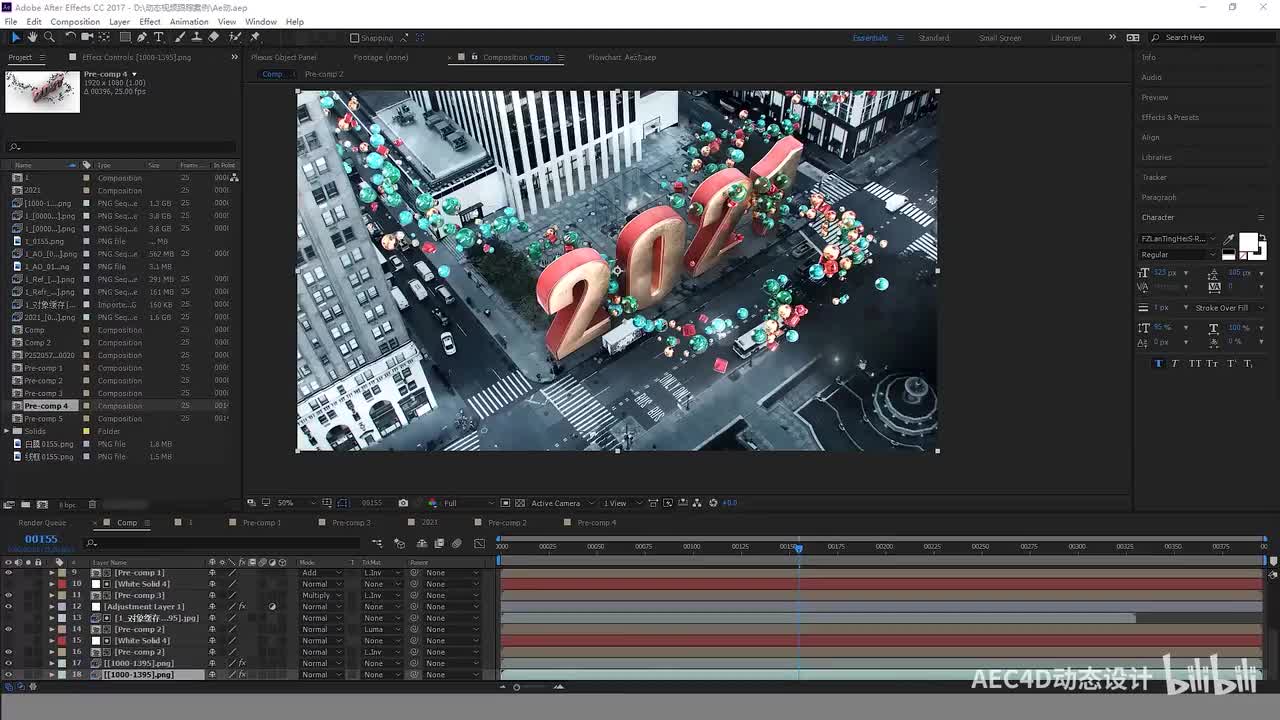This screenshot has width=1280, height=720.
Task: Apply All Caps text style
Action: pyautogui.click(x=1195, y=363)
